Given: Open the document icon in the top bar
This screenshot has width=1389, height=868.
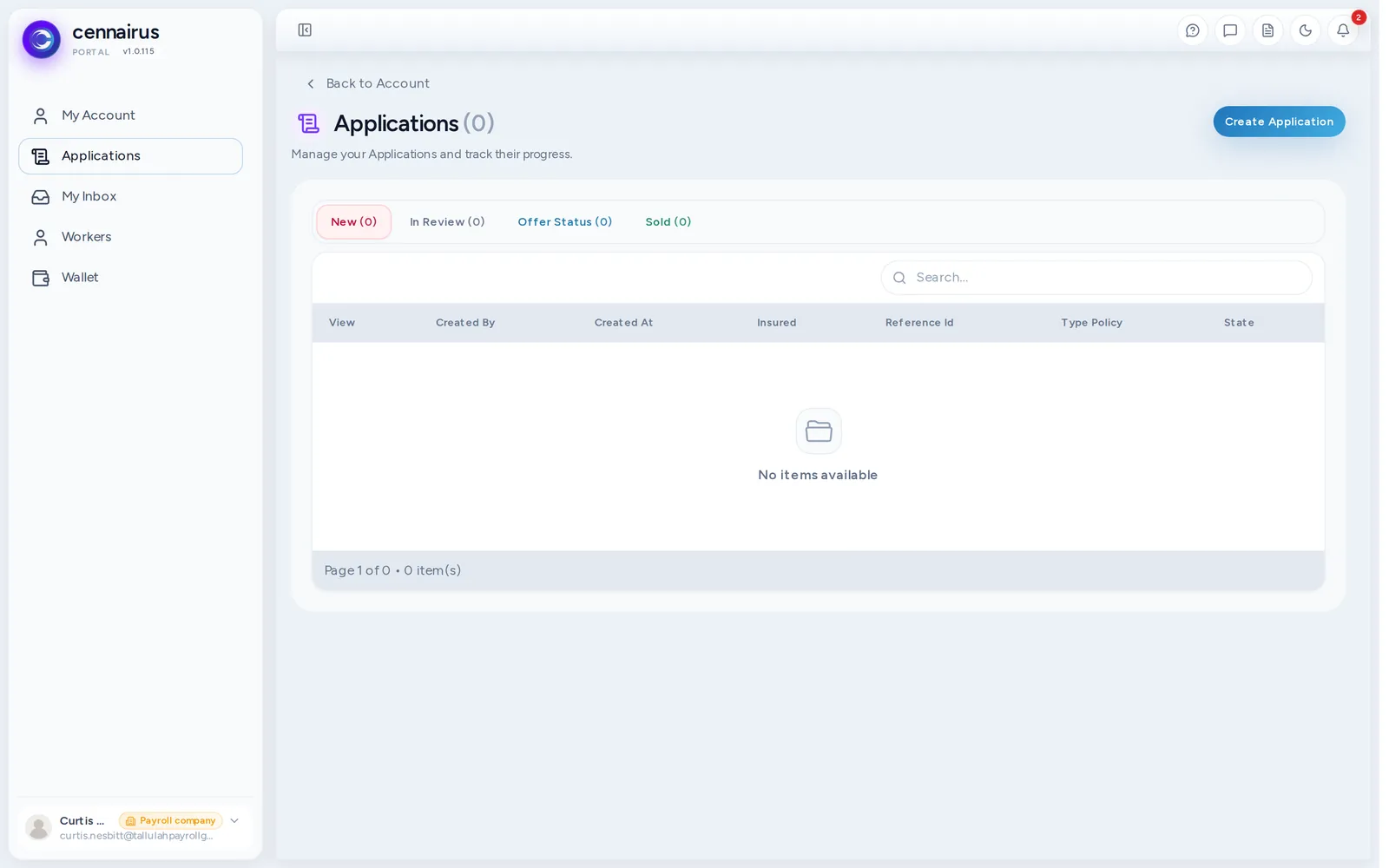Looking at the screenshot, I should [1267, 30].
